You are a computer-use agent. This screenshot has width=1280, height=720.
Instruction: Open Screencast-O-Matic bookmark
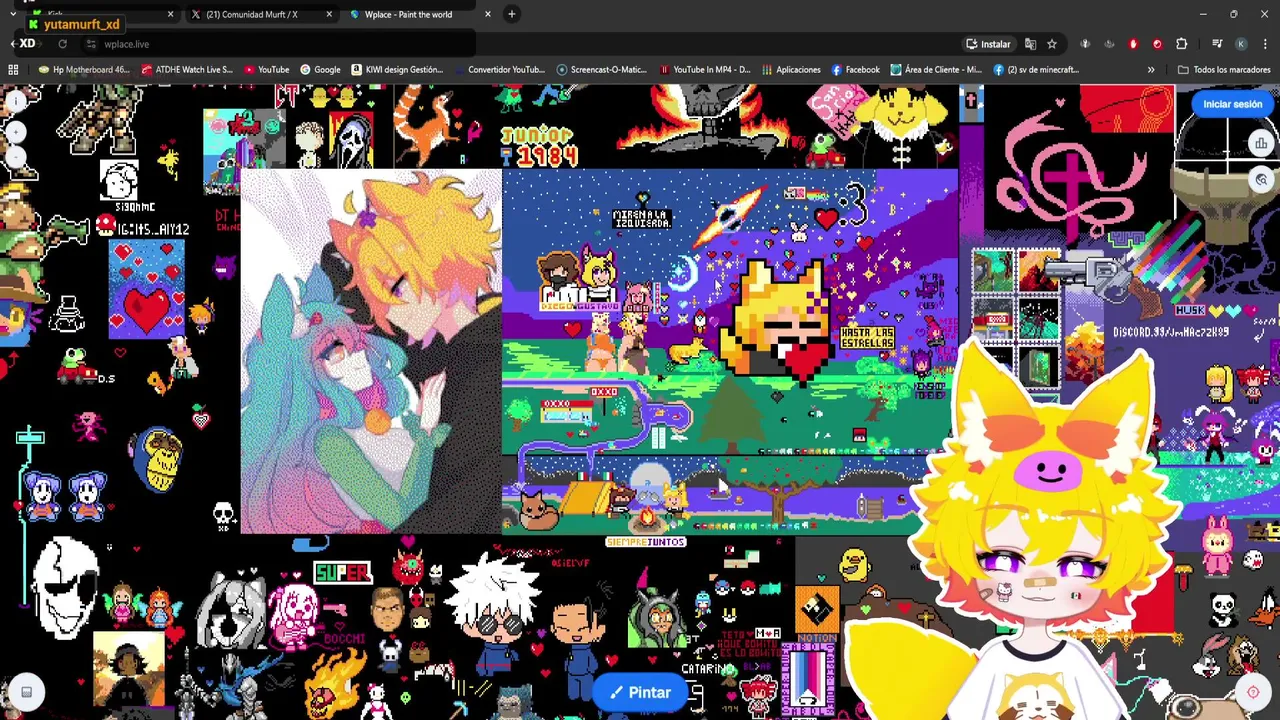[601, 69]
